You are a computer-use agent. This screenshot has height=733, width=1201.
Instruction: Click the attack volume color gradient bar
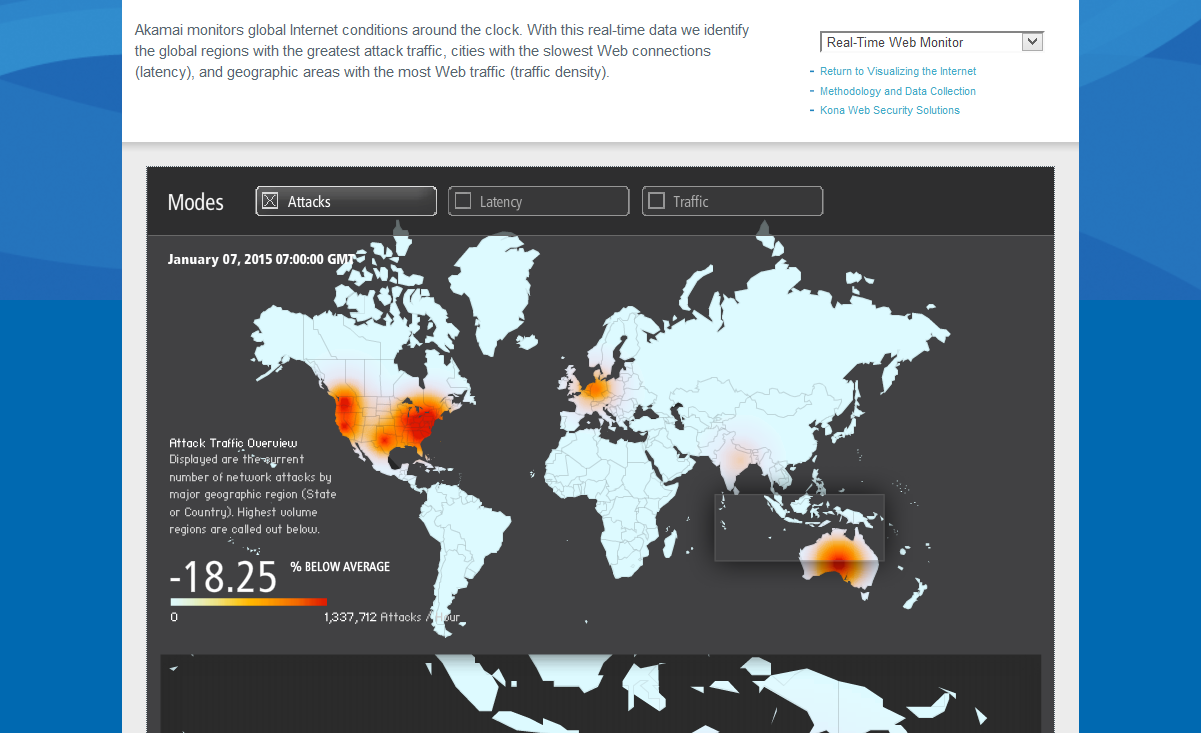click(x=249, y=602)
